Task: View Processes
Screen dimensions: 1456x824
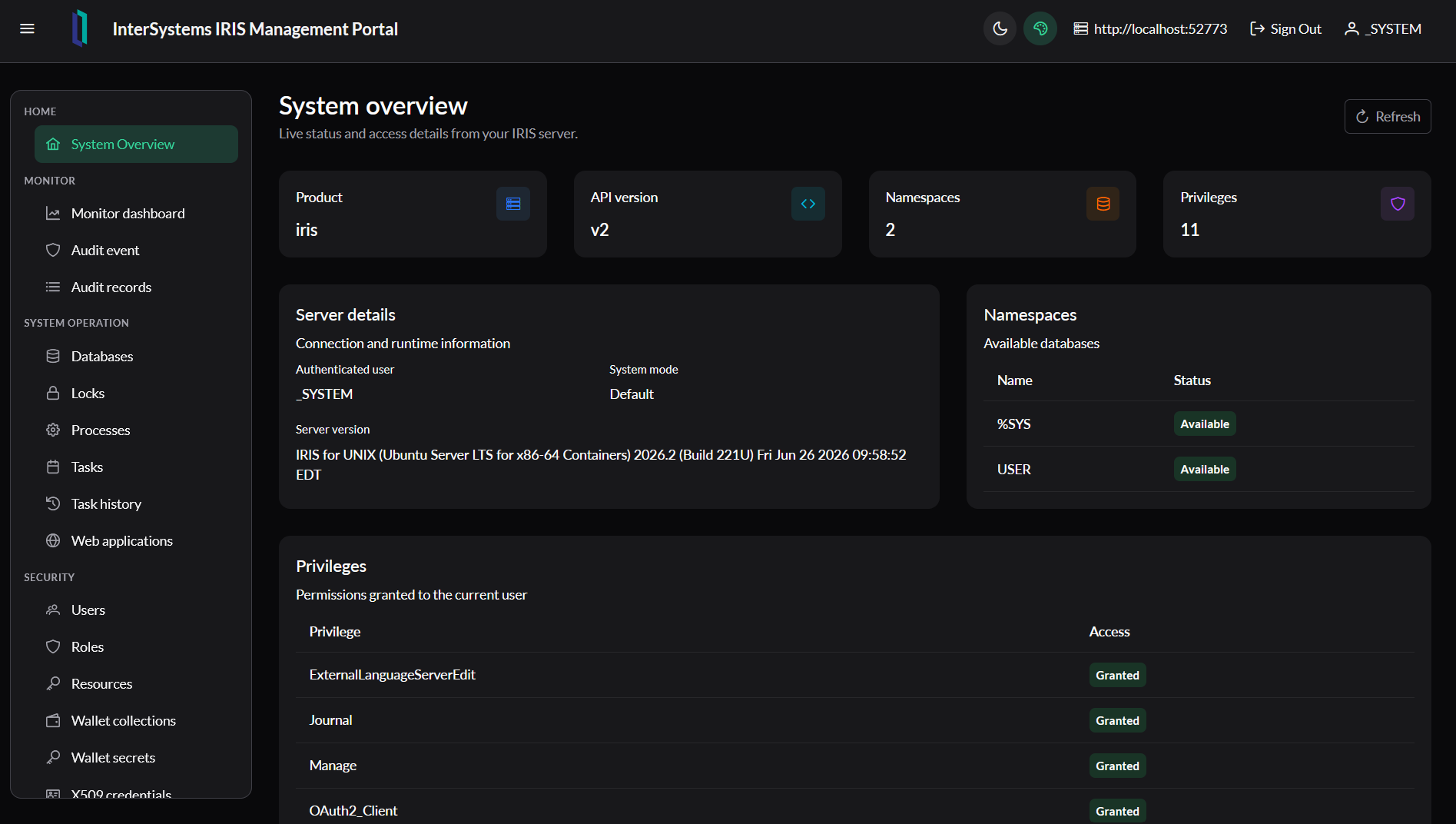Action: [136, 430]
